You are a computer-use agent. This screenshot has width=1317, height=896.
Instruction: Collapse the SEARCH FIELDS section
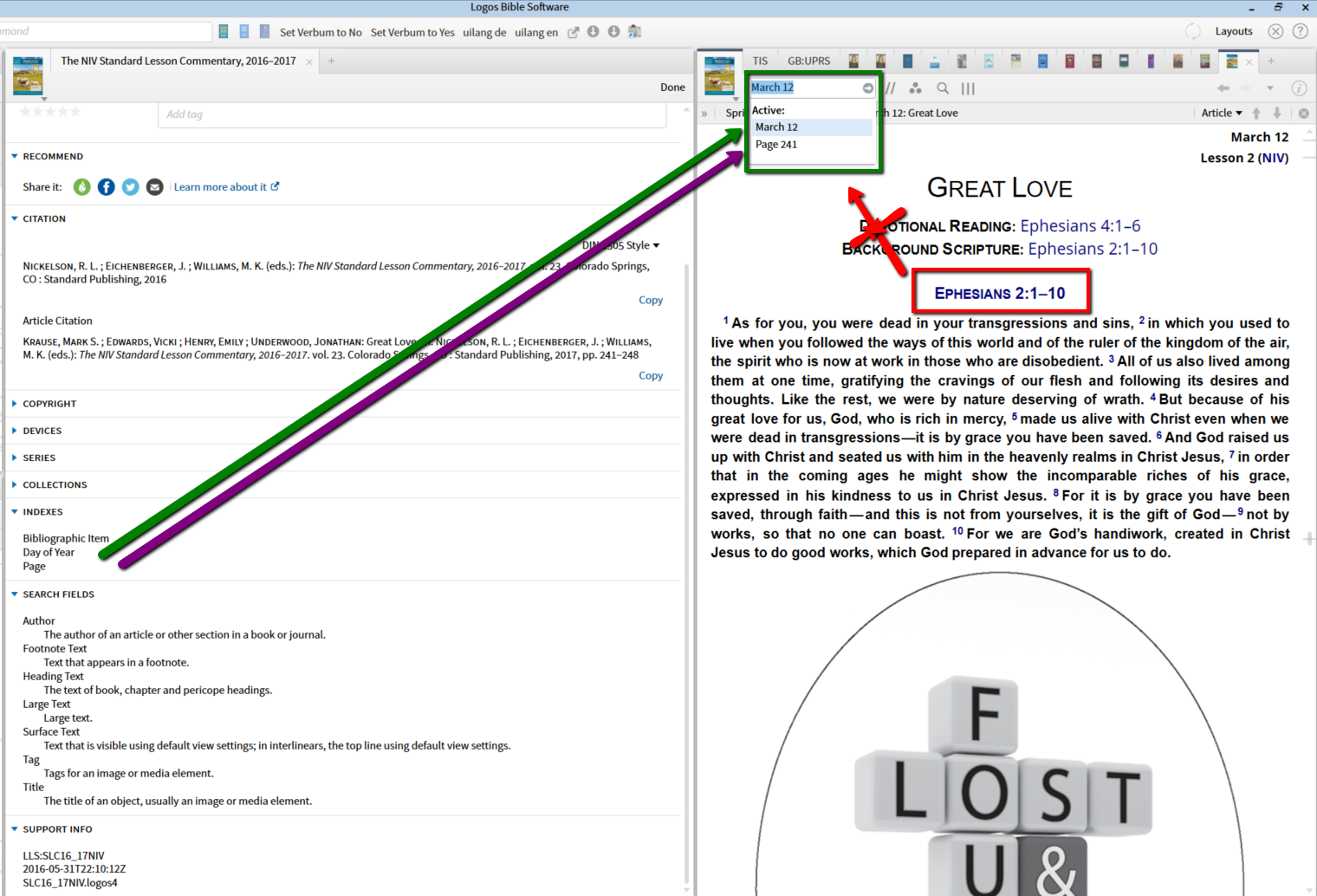(x=15, y=594)
